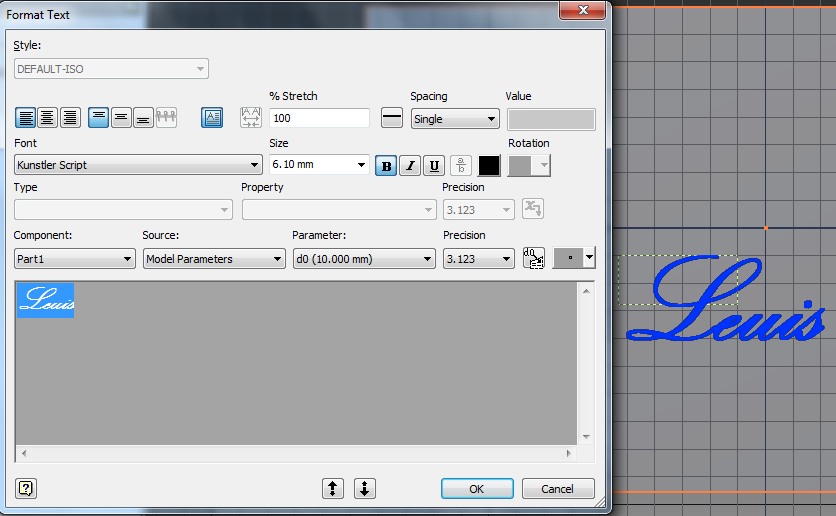This screenshot has height=516, width=836.
Task: Select bottom vertical justification
Action: point(143,117)
